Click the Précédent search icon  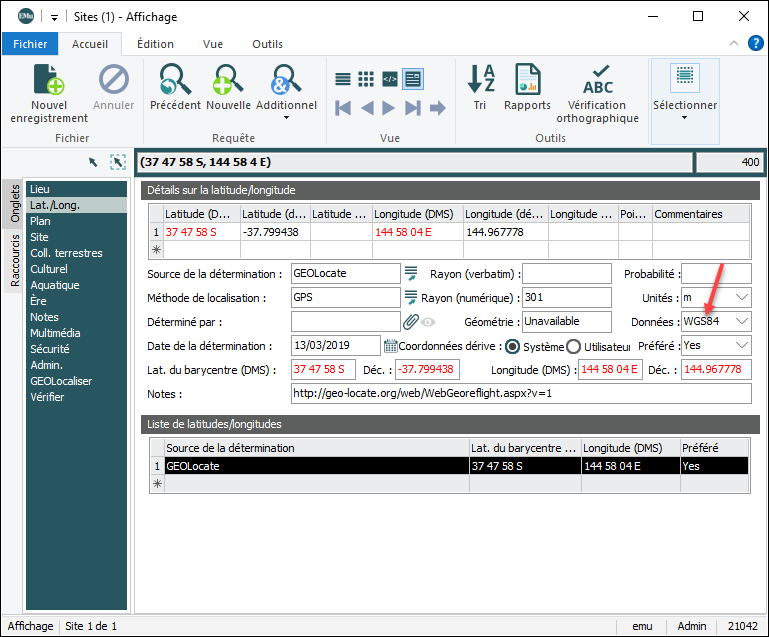pyautogui.click(x=175, y=81)
